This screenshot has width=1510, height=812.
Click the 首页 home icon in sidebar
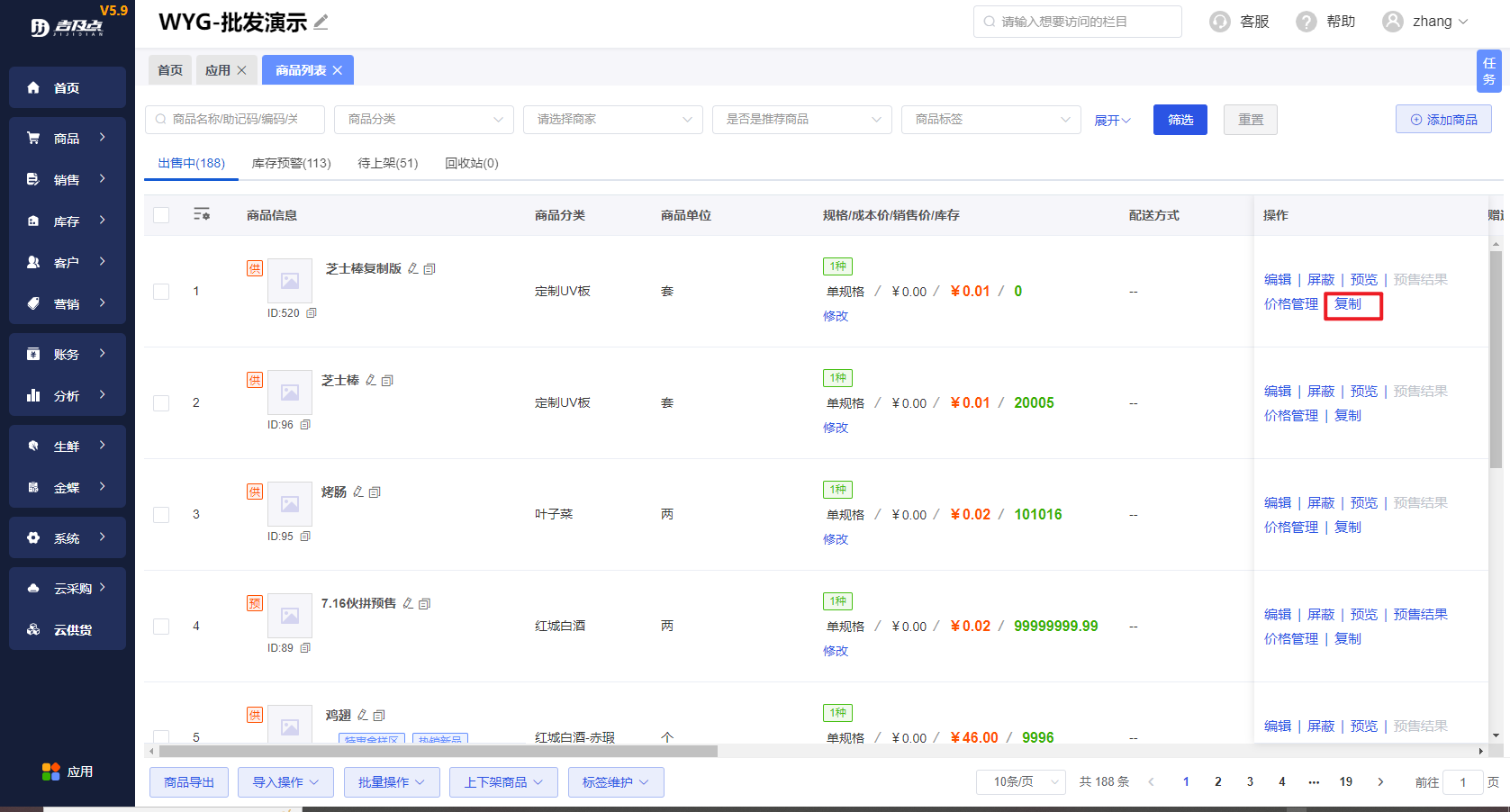pyautogui.click(x=34, y=87)
